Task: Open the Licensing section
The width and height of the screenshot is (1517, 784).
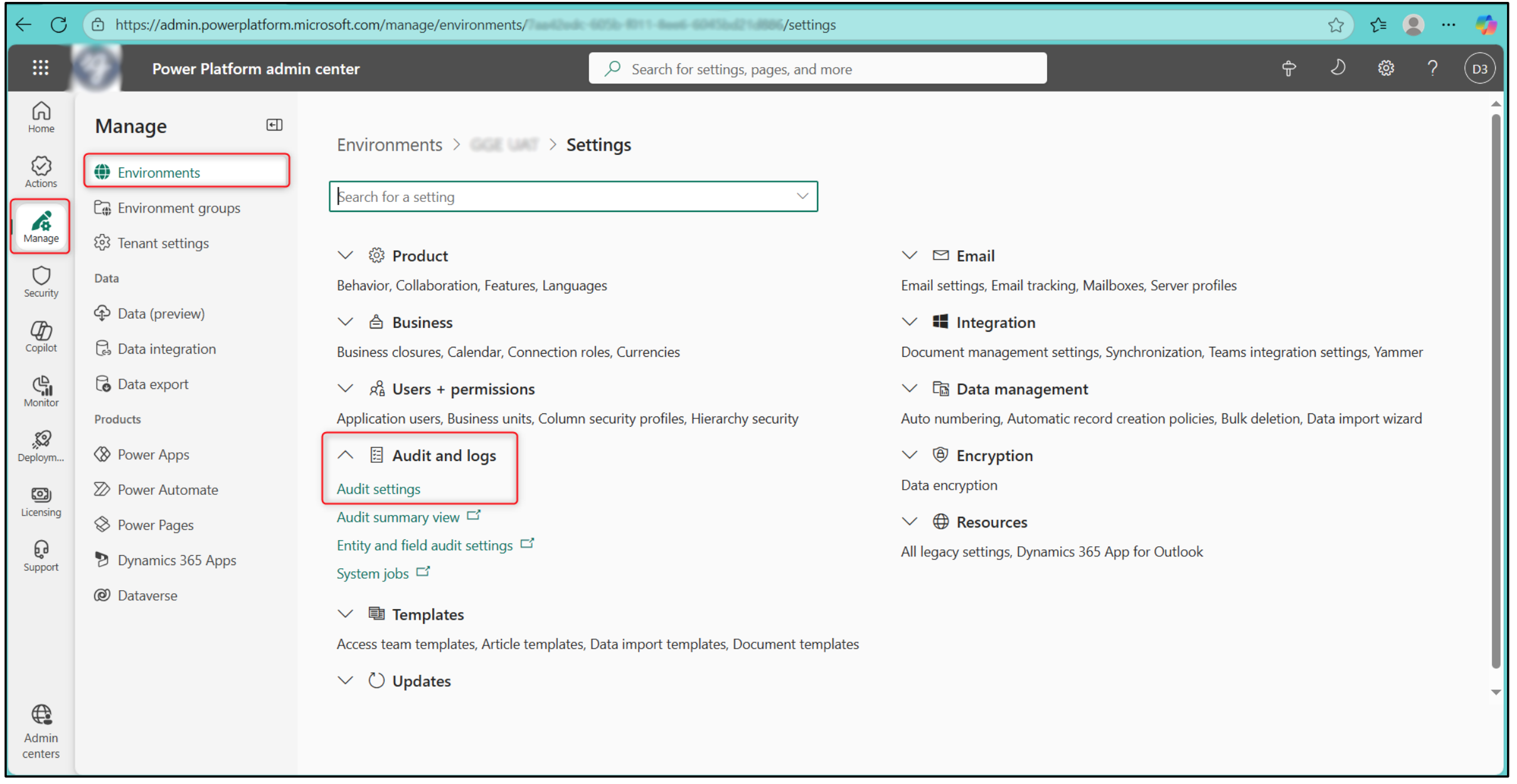Action: [x=41, y=501]
